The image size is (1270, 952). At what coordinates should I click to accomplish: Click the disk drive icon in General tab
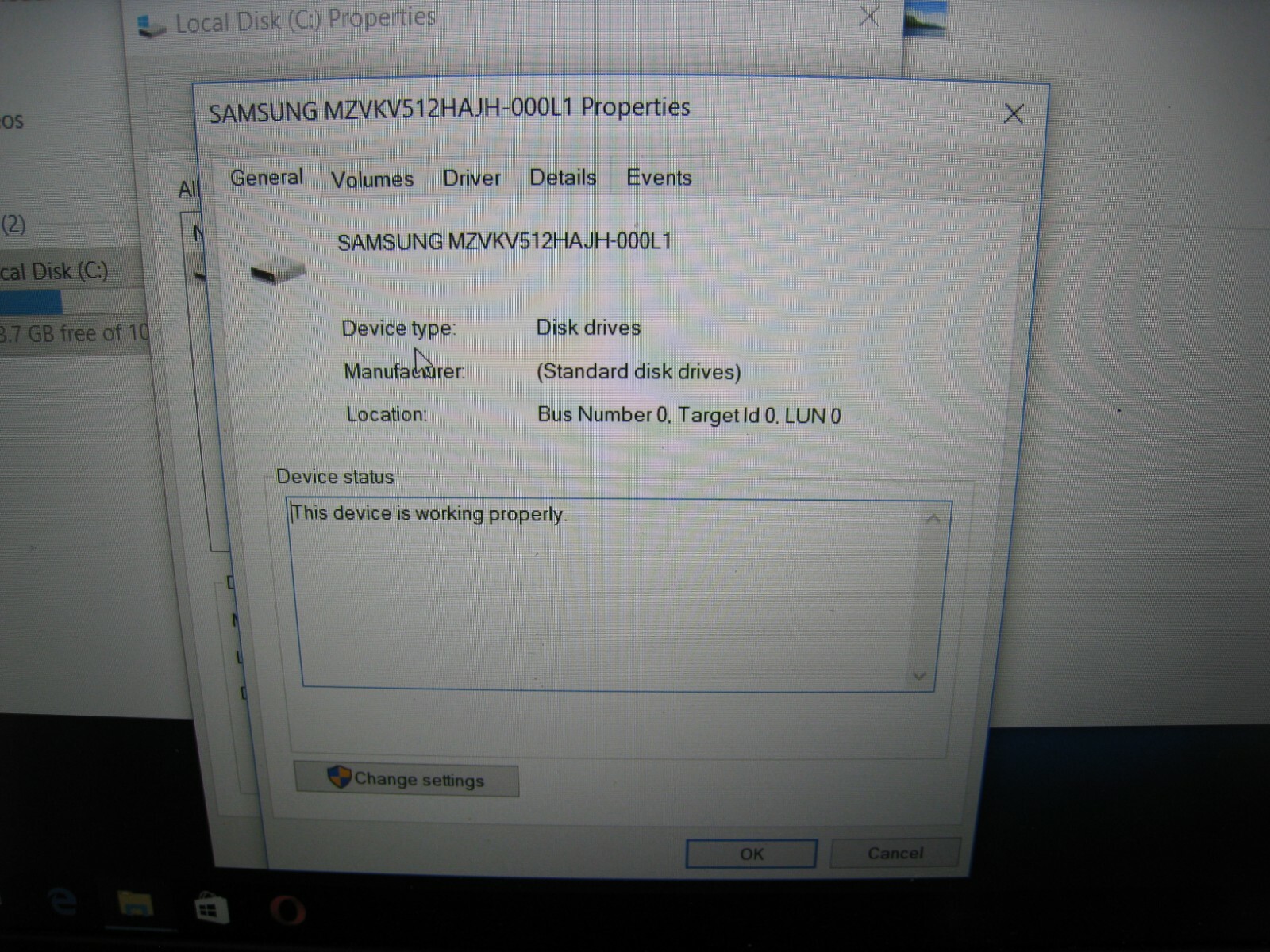(x=278, y=271)
